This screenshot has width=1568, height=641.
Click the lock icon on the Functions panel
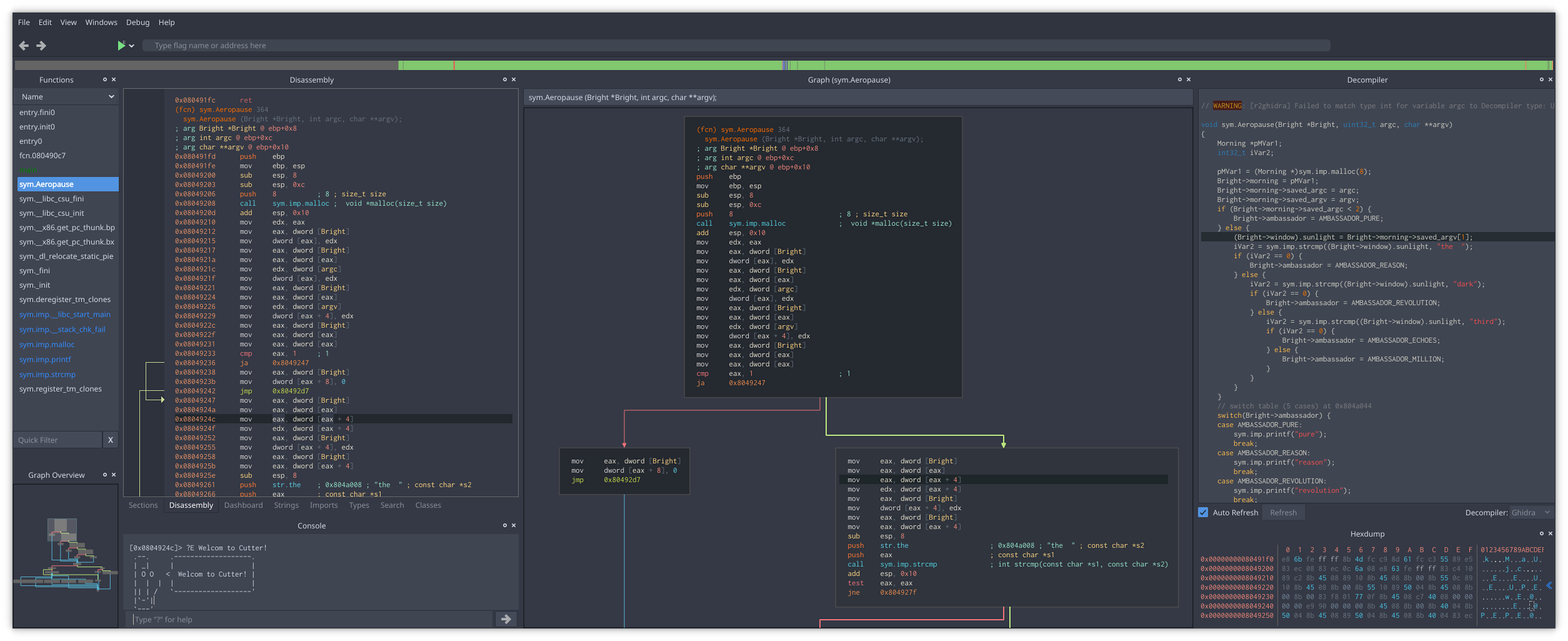(x=105, y=79)
